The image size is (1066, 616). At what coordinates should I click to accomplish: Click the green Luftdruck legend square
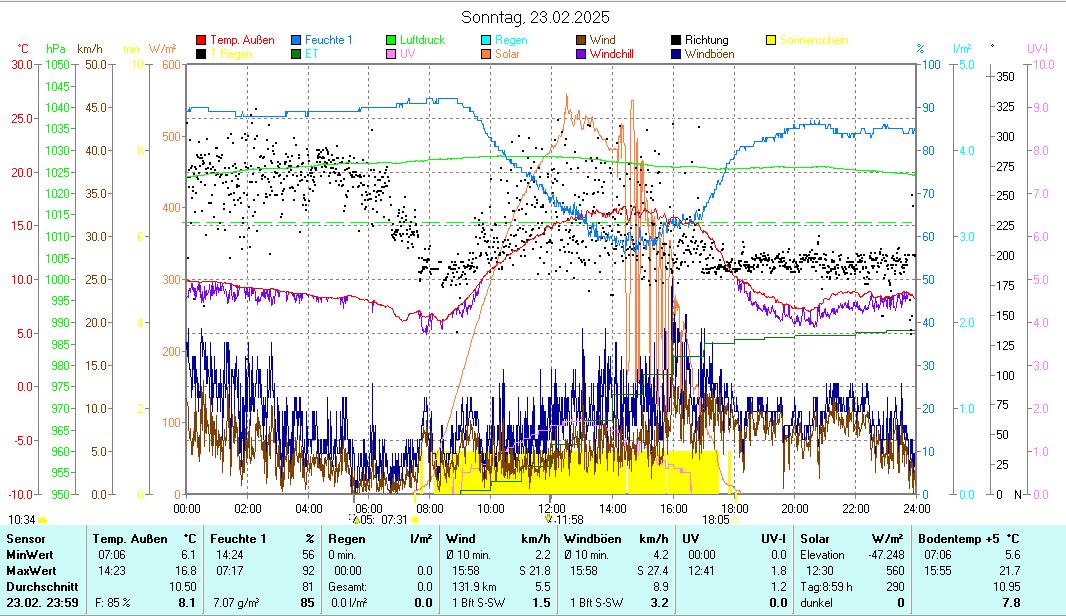[392, 40]
